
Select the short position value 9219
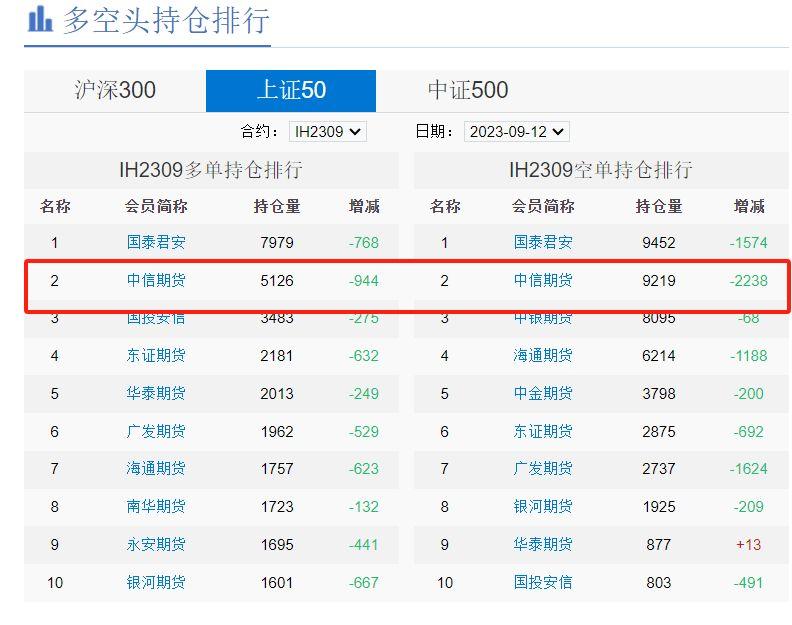pos(659,280)
